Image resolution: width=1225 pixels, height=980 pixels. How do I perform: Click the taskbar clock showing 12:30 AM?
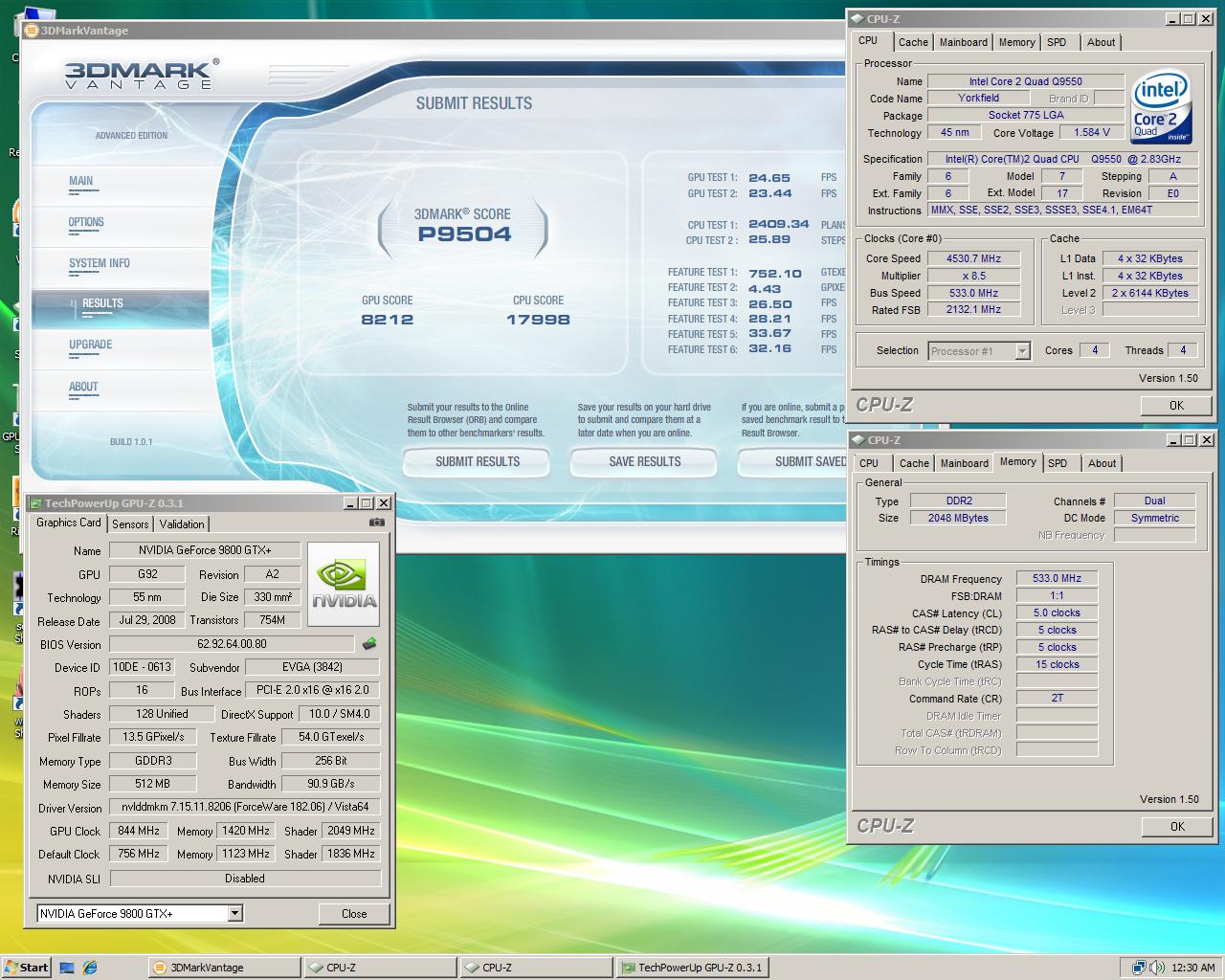click(x=1192, y=968)
